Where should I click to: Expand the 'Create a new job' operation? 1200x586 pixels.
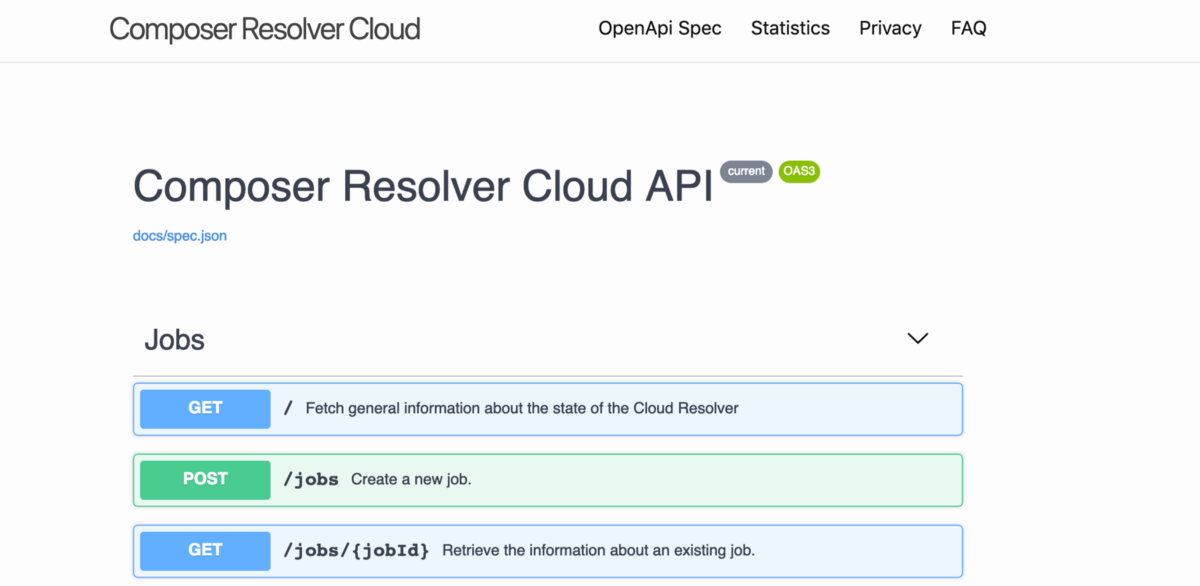tap(548, 480)
